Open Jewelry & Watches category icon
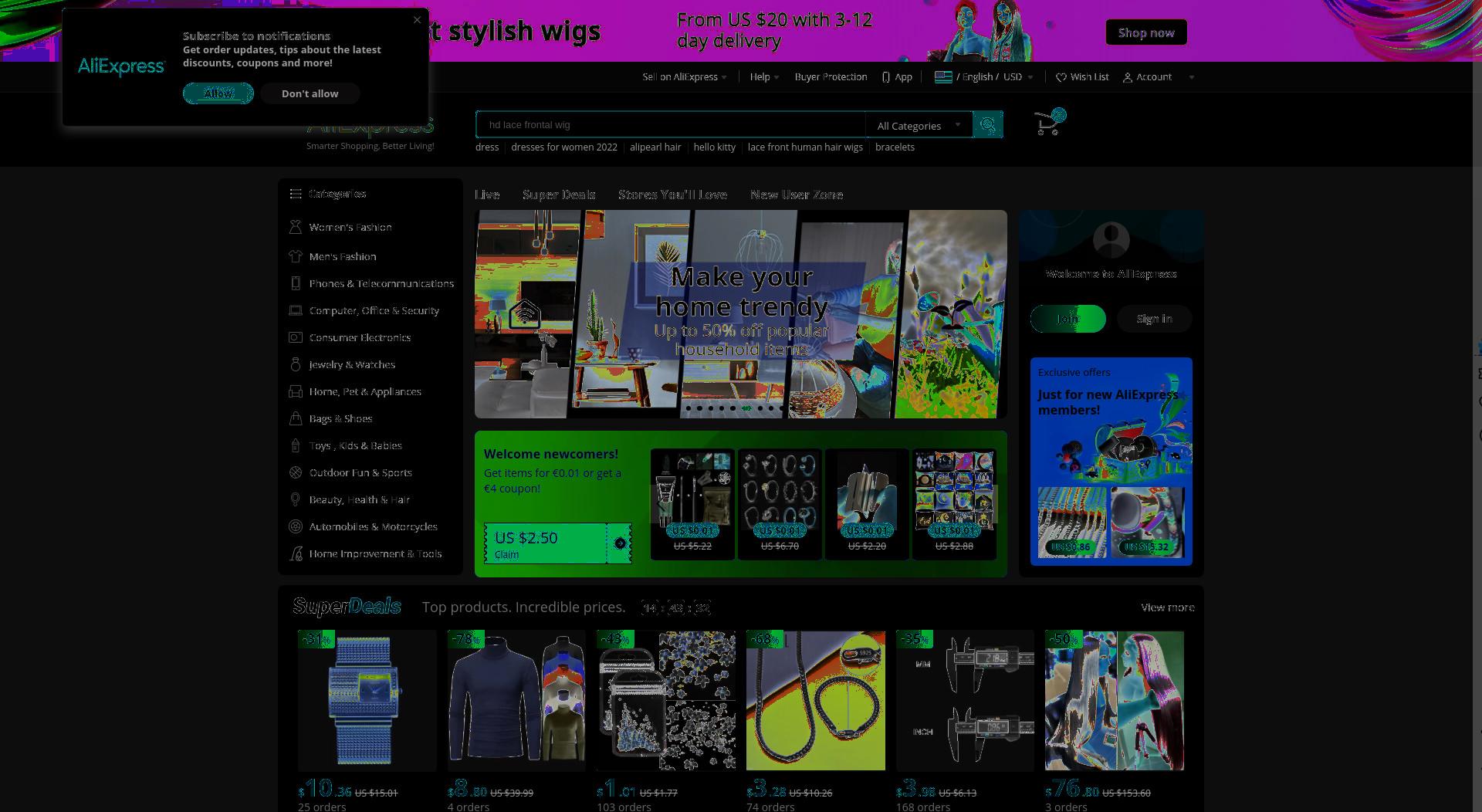 pos(295,364)
